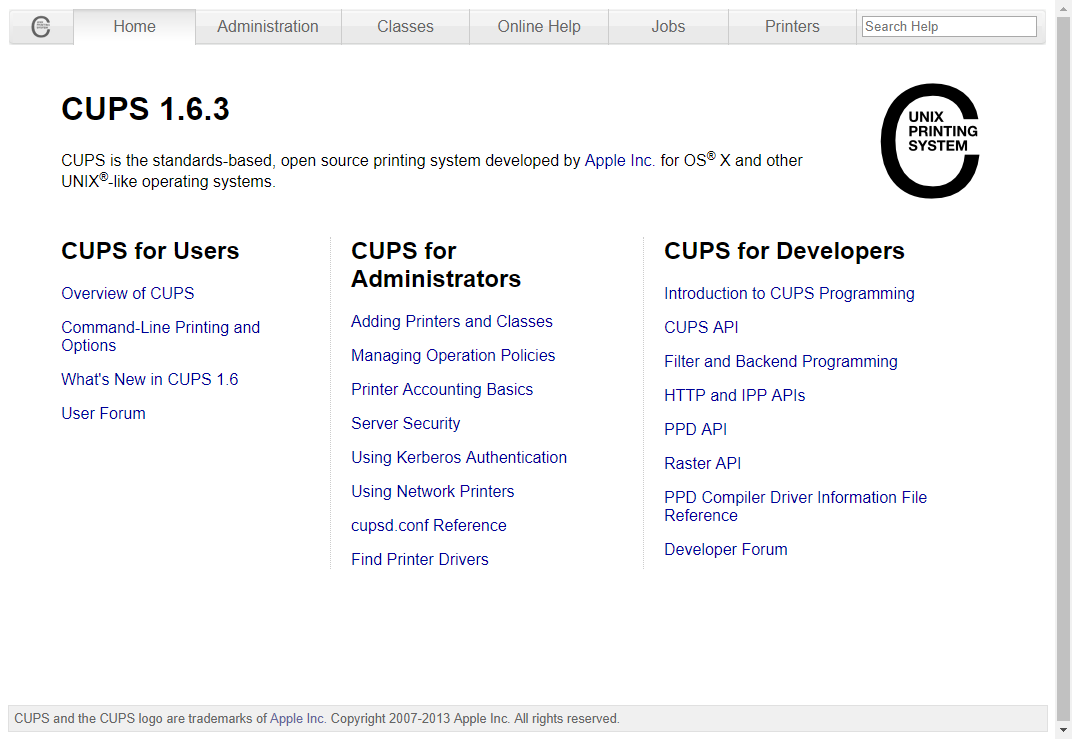This screenshot has height=739, width=1072.
Task: Open the CUPS API link
Action: (x=701, y=327)
